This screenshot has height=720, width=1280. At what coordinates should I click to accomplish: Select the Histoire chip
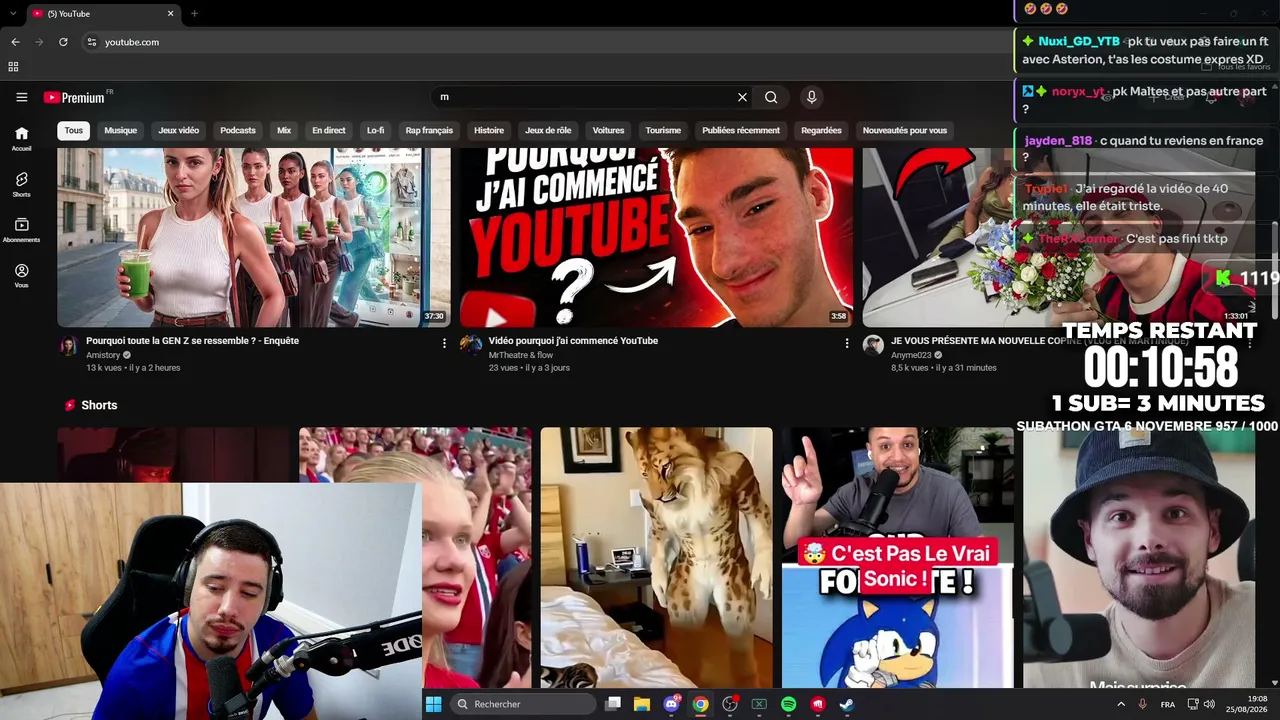(489, 130)
